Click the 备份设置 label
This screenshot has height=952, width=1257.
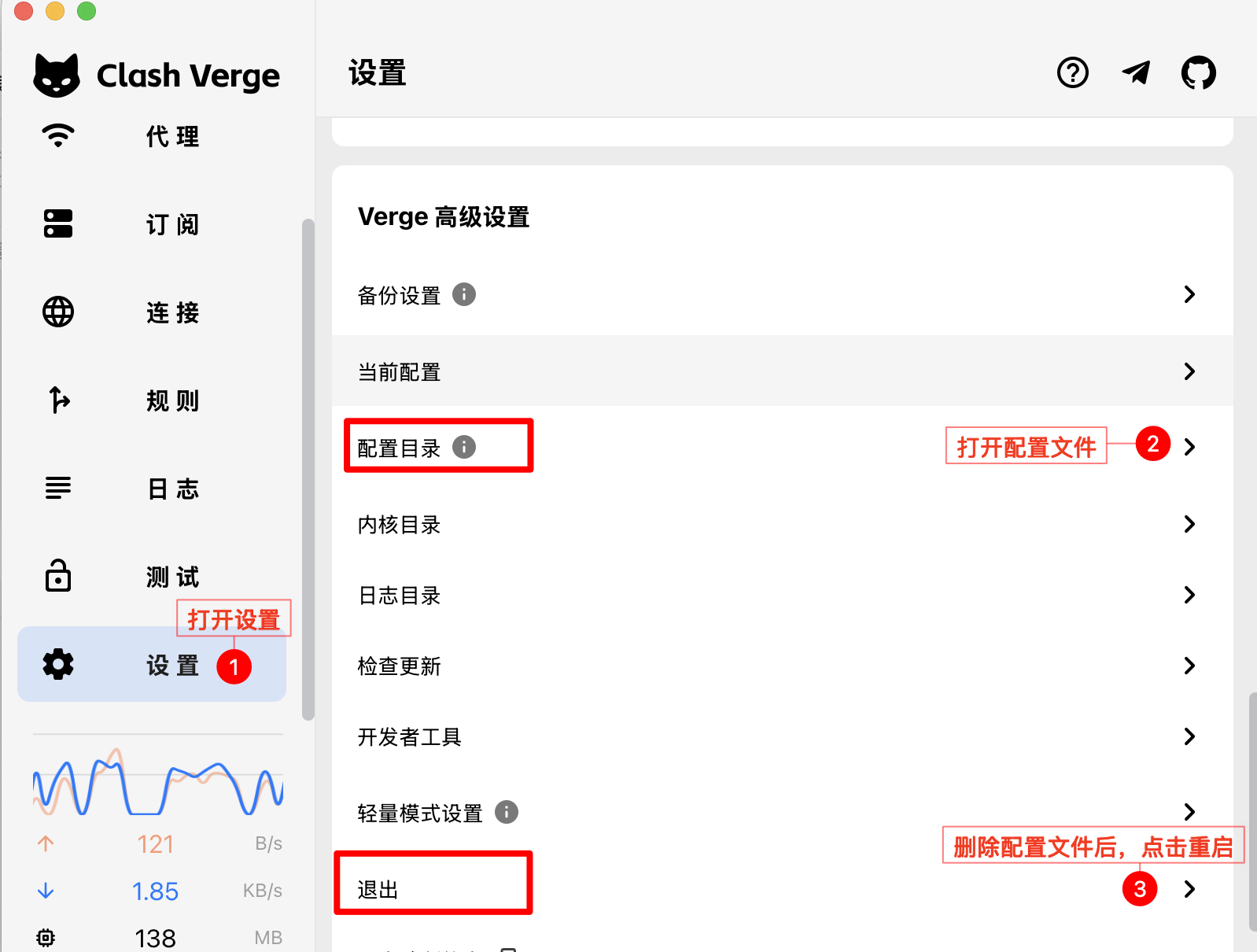pyautogui.click(x=399, y=295)
